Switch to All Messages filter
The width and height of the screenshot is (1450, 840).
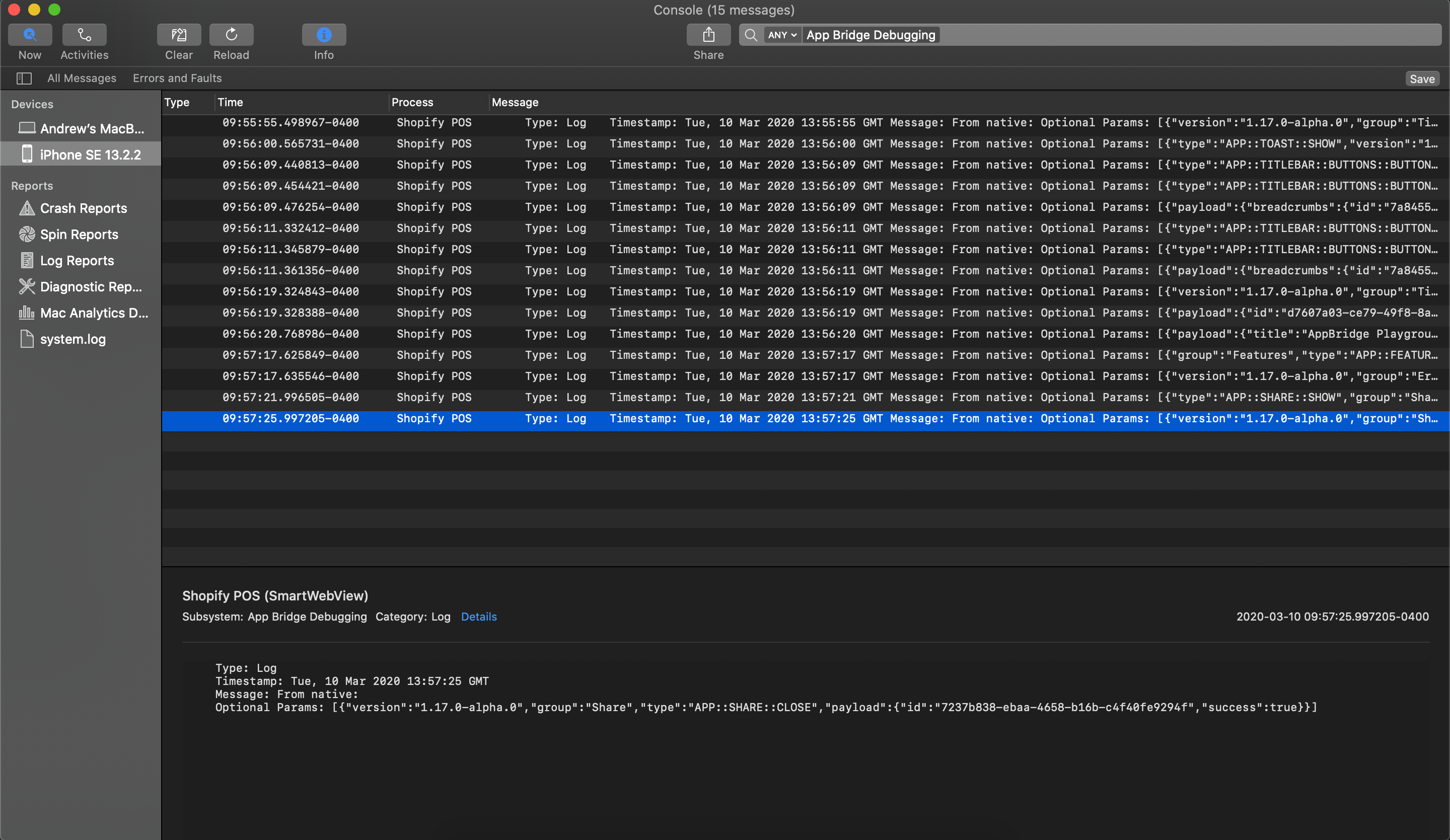point(82,78)
